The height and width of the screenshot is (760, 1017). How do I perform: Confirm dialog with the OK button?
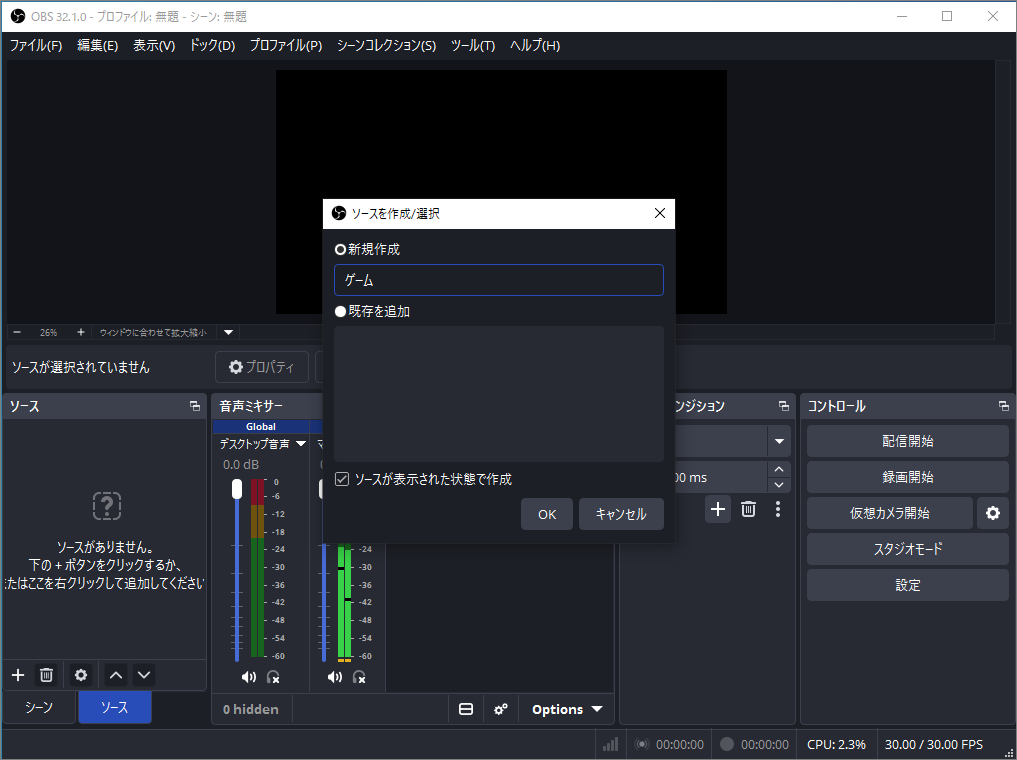[x=547, y=514]
